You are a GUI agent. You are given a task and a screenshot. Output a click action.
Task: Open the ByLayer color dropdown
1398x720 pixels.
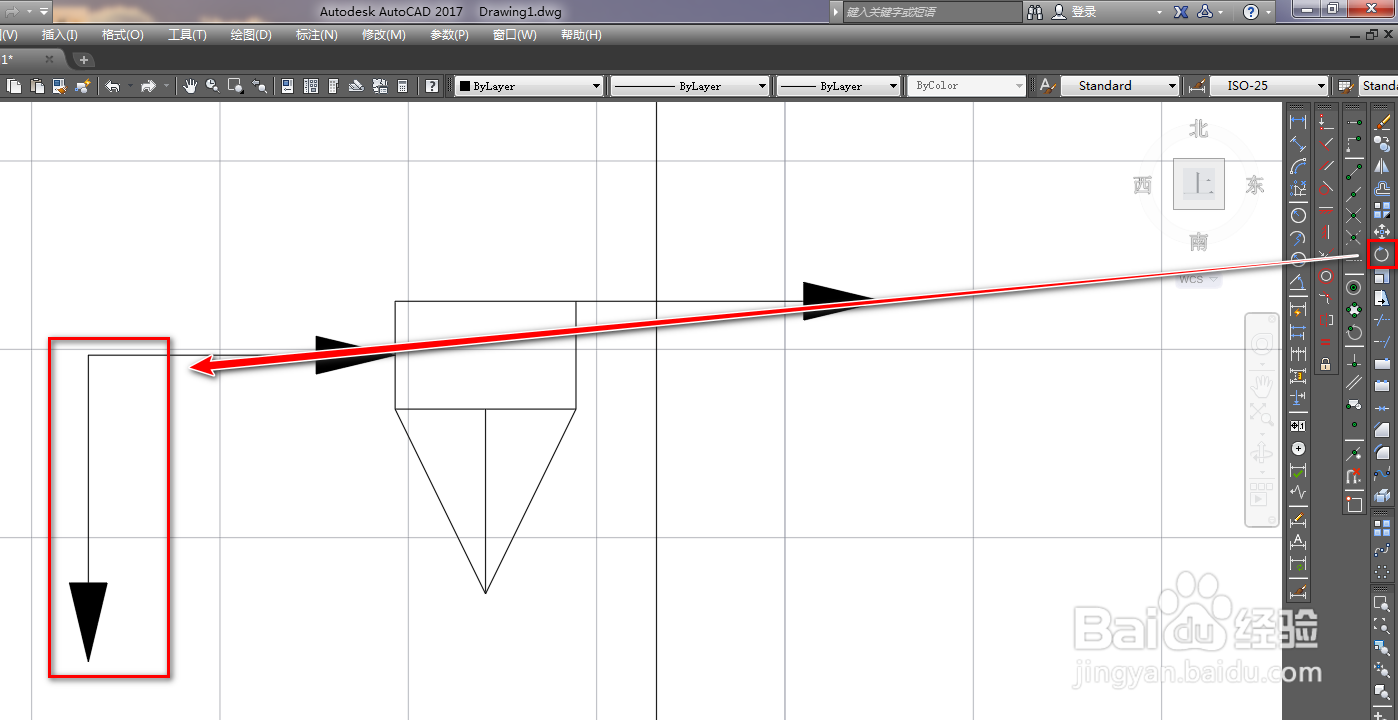pyautogui.click(x=529, y=86)
